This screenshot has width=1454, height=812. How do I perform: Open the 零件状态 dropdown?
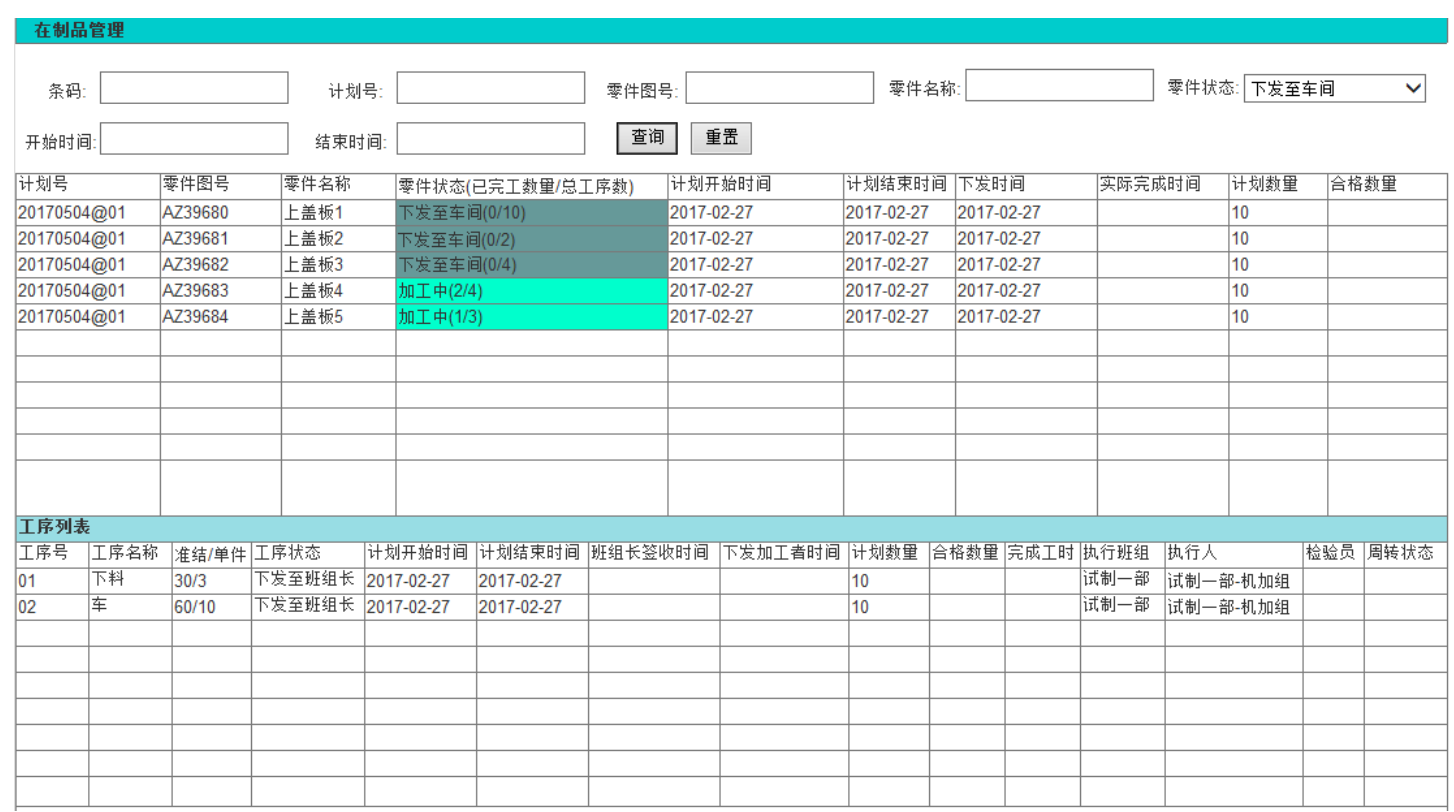(1334, 88)
